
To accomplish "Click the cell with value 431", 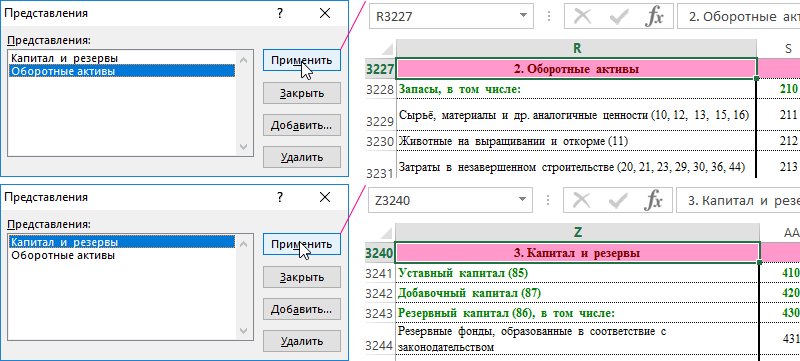I will coord(781,339).
